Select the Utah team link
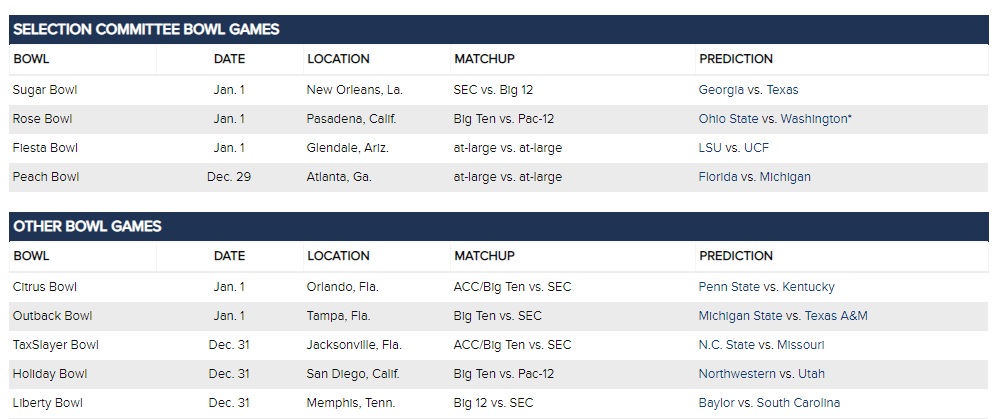This screenshot has height=419, width=1000. pyautogui.click(x=810, y=374)
